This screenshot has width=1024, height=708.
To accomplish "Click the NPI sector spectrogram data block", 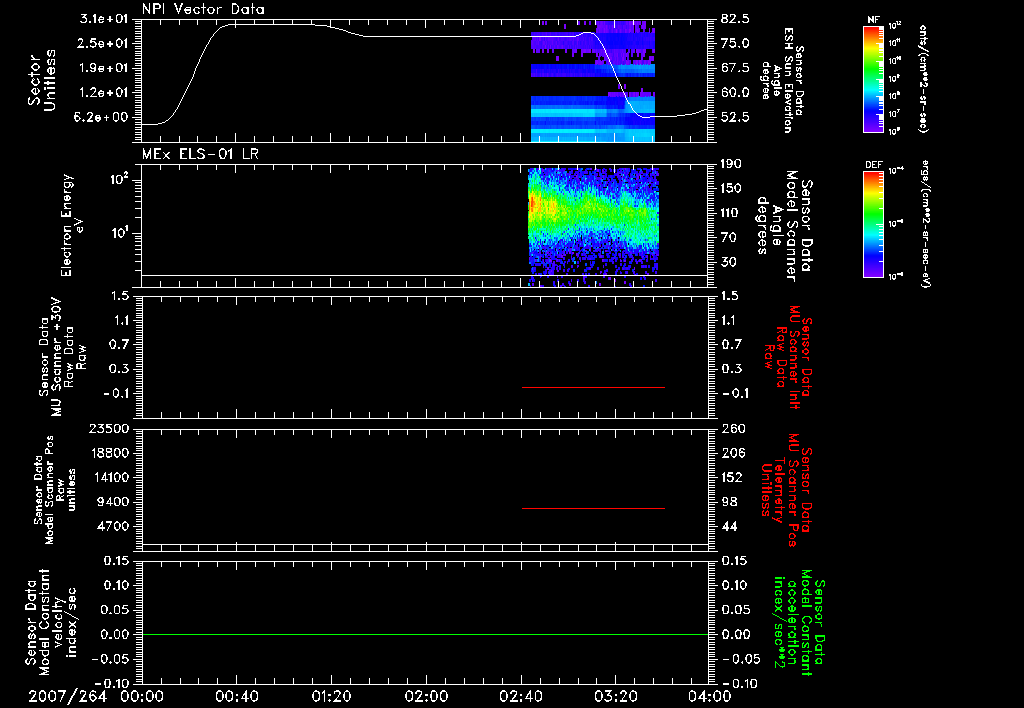I will (x=592, y=81).
